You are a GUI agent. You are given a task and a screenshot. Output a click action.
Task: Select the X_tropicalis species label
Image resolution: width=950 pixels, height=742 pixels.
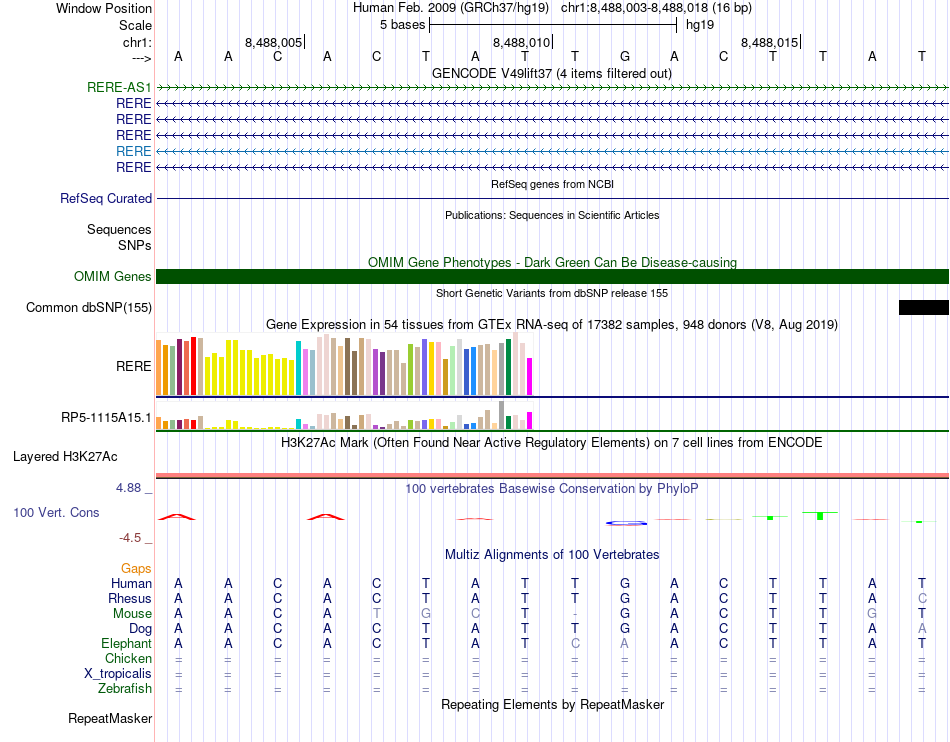(x=118, y=674)
